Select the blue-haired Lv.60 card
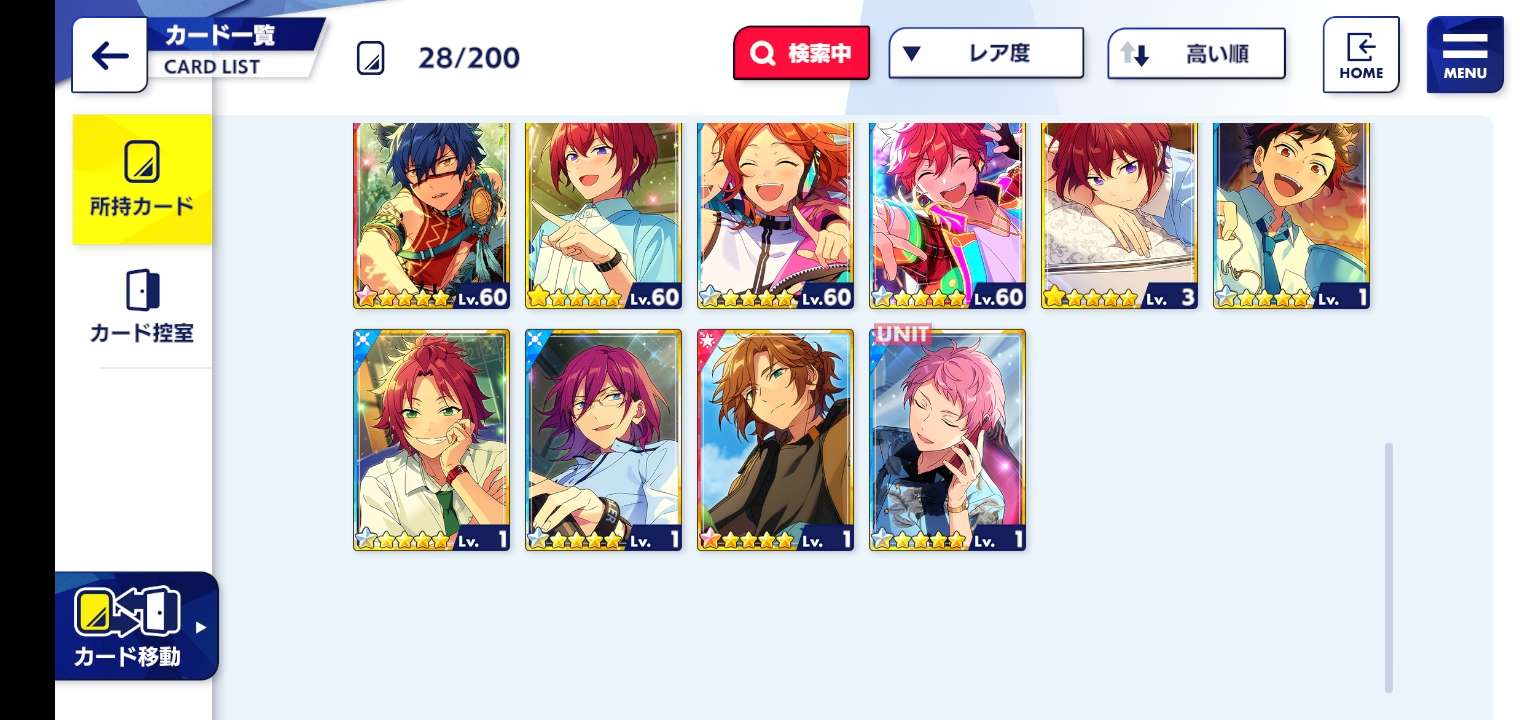 point(431,215)
